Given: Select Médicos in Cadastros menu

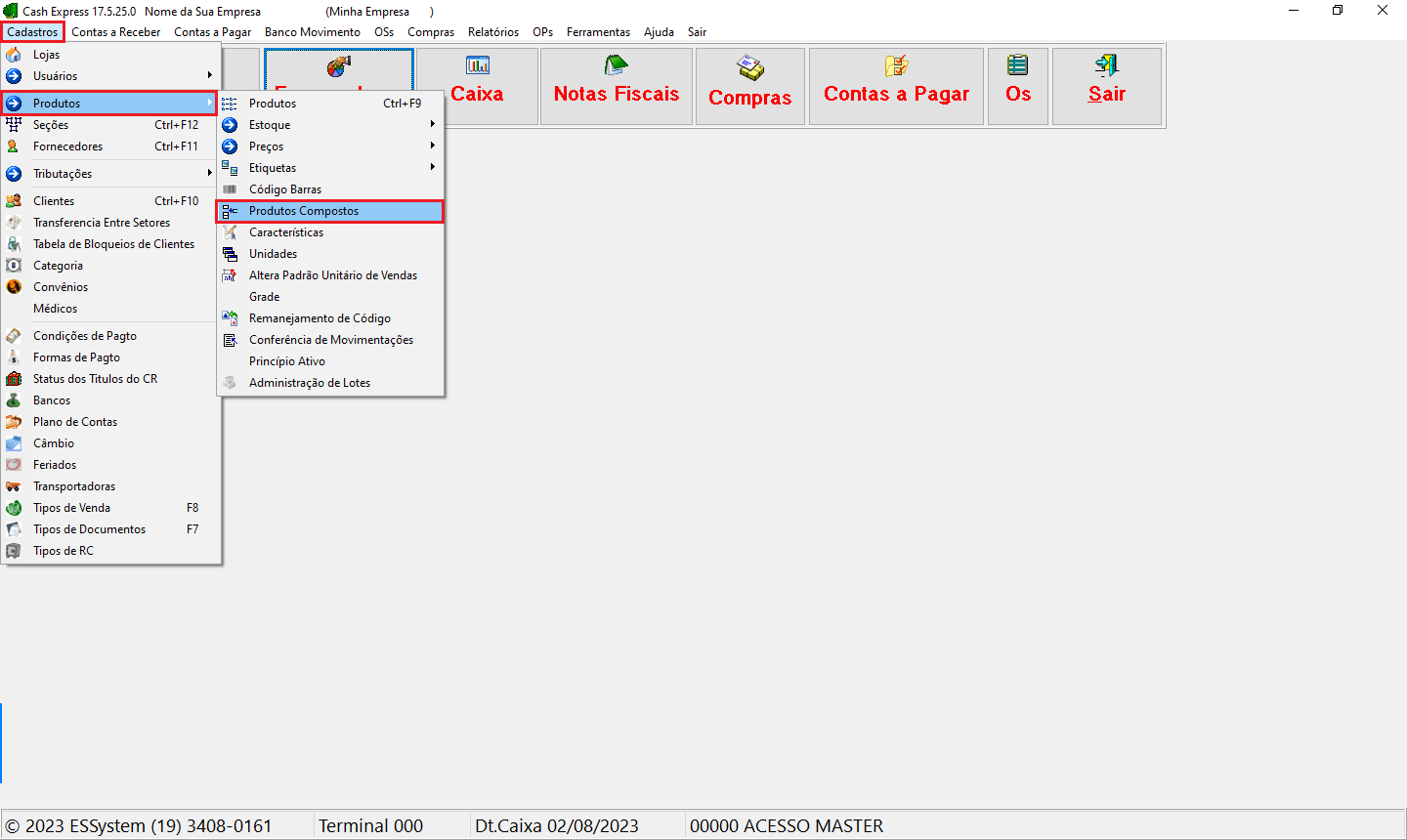Looking at the screenshot, I should point(110,309).
